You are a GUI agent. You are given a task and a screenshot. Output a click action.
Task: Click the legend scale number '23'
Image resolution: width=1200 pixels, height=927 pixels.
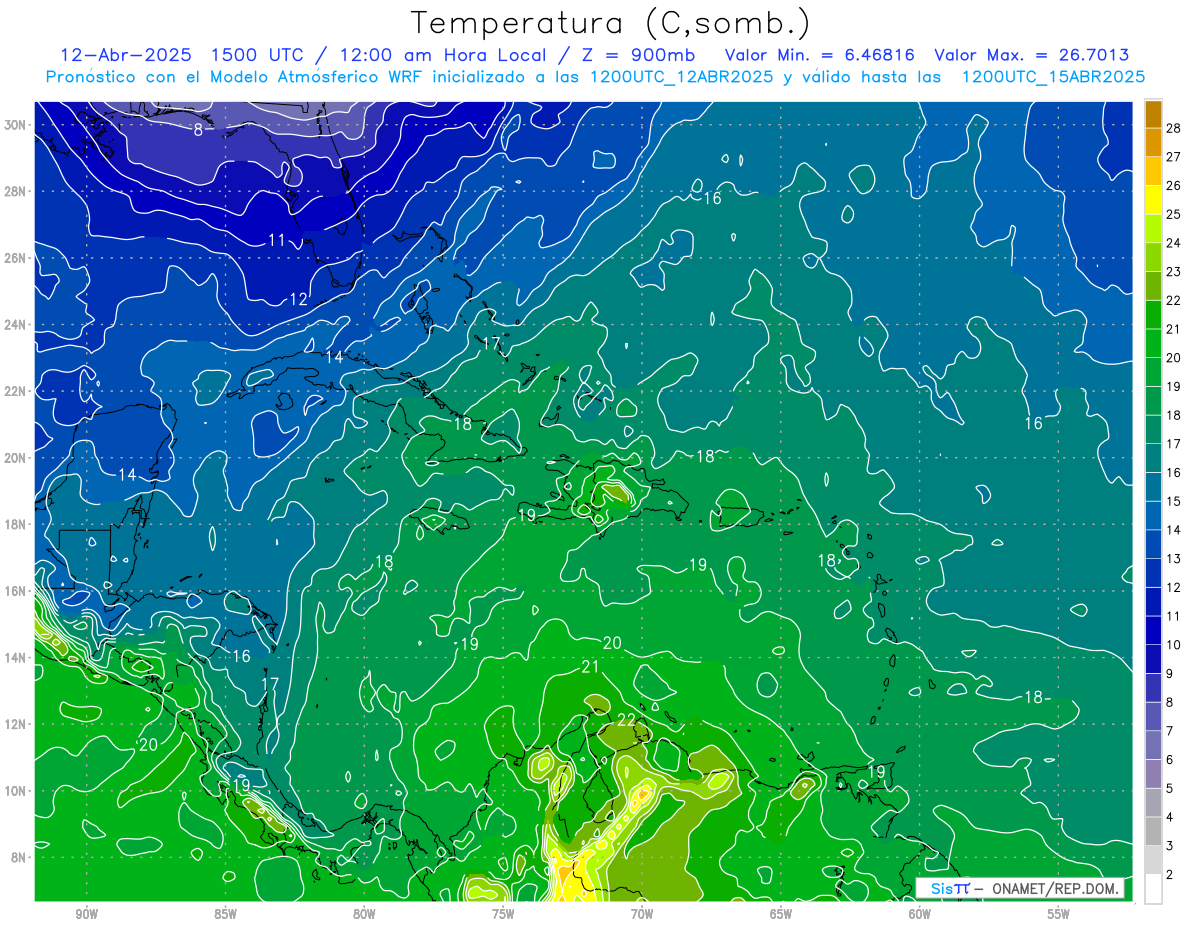(1174, 271)
